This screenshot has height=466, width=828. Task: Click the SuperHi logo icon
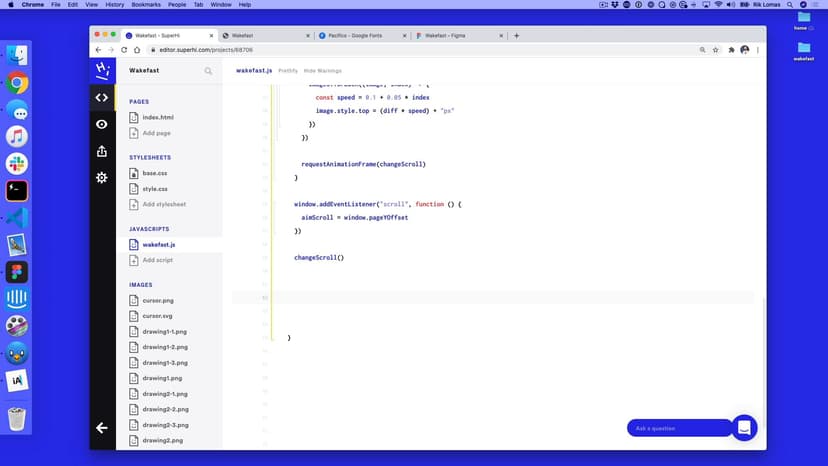point(101,70)
